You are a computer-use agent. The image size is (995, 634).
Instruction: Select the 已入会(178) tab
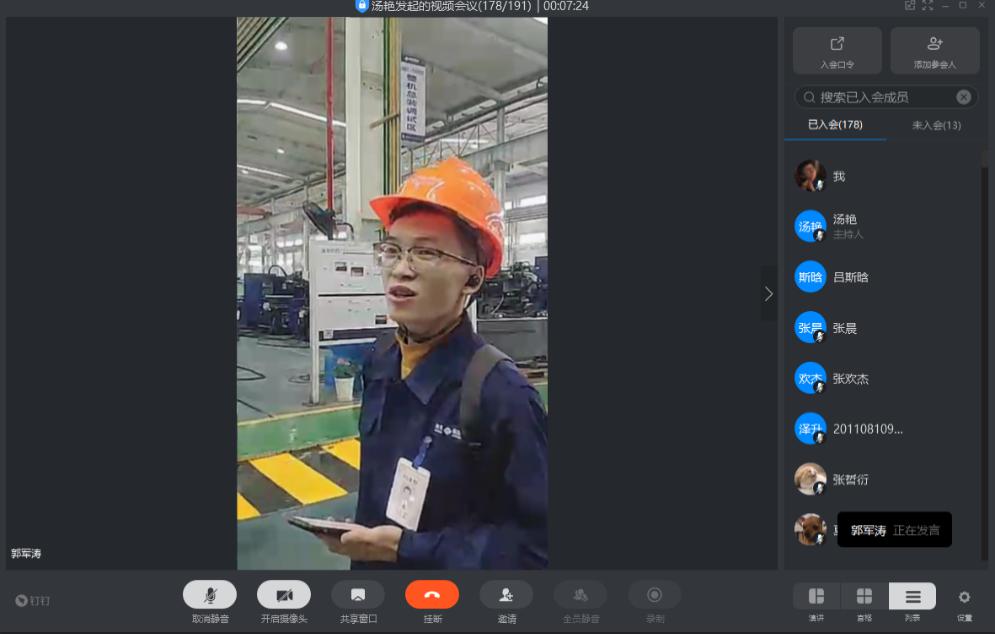(x=835, y=125)
